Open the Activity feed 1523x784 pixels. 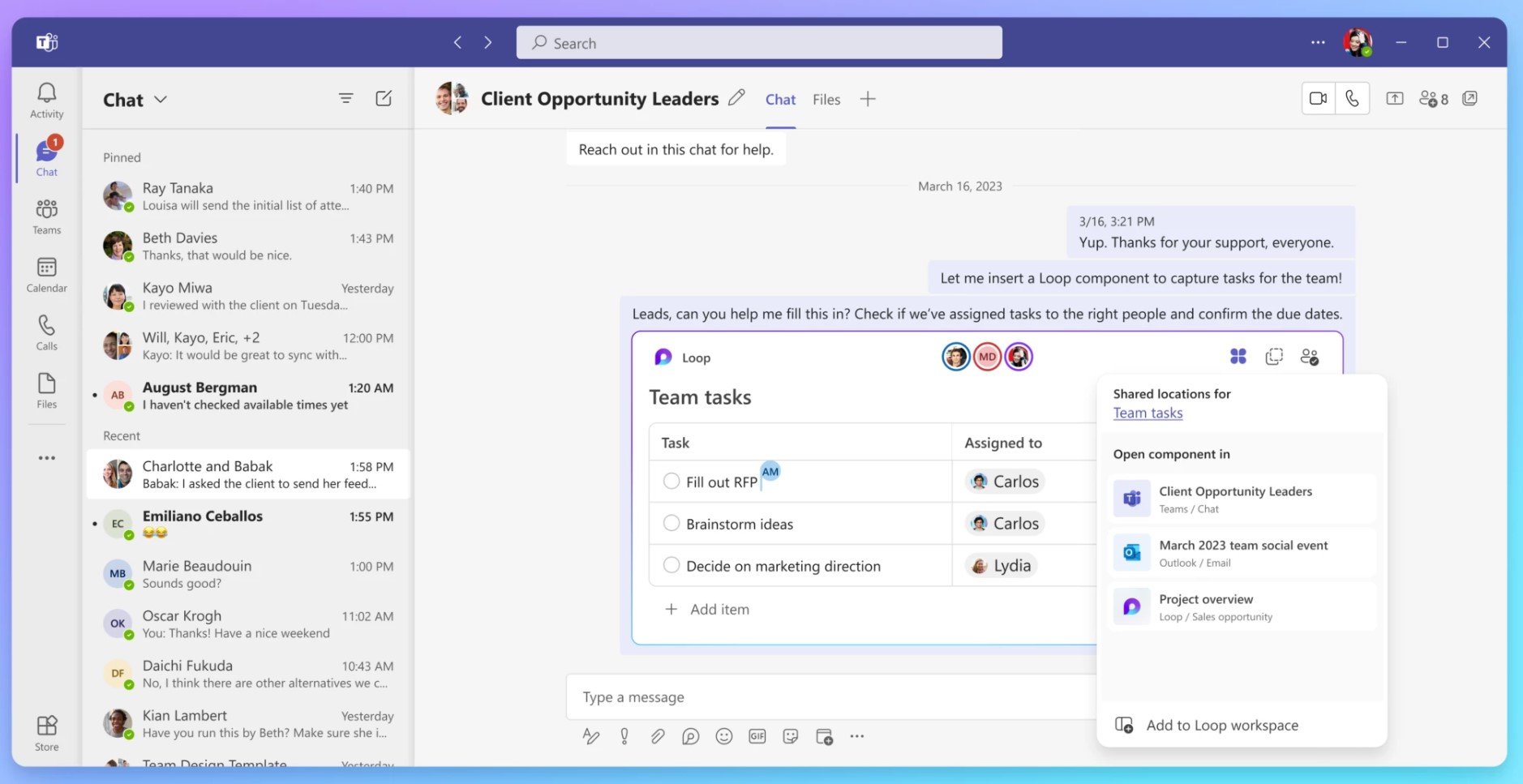tap(46, 101)
